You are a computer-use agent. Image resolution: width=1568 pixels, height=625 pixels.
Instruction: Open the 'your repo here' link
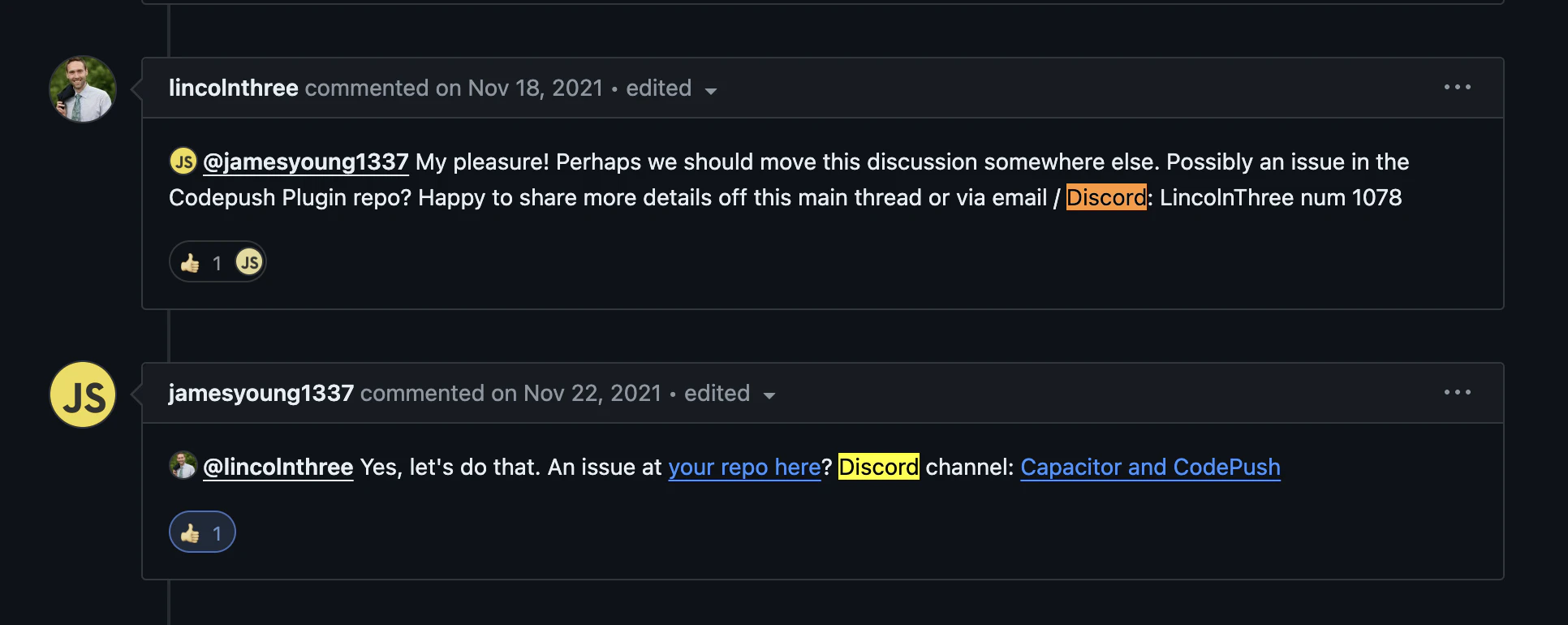click(744, 467)
